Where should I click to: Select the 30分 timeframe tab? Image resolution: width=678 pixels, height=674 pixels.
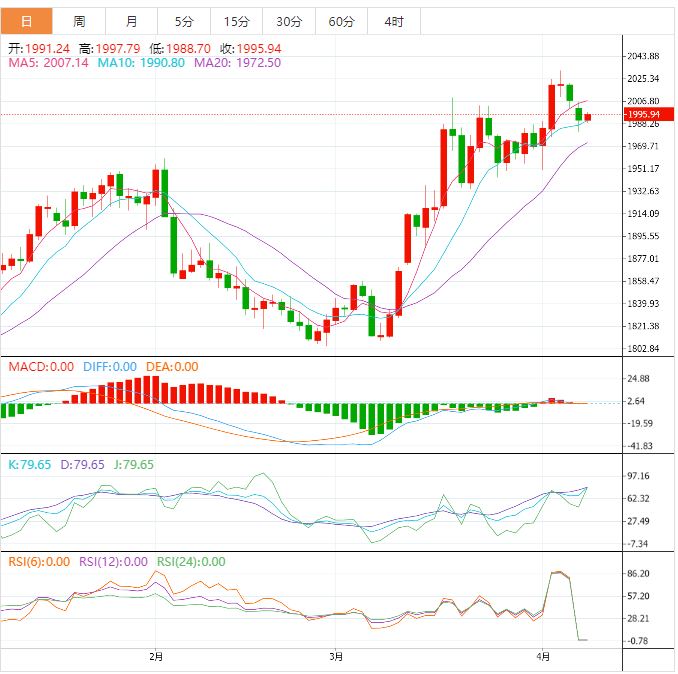point(289,21)
